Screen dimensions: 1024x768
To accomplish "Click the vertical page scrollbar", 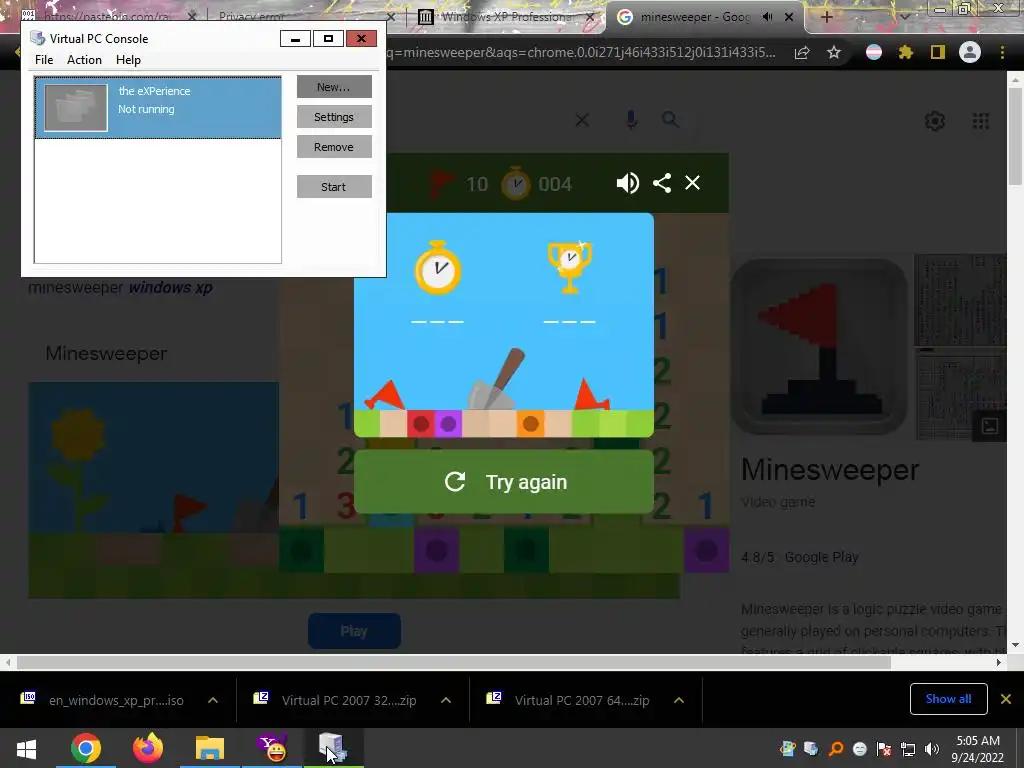I will click(x=1015, y=137).
